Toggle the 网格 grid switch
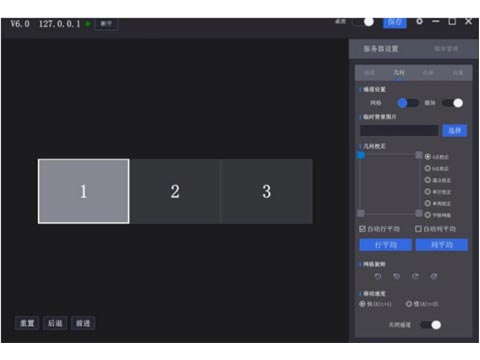This screenshot has height=360, width=480. [x=408, y=103]
